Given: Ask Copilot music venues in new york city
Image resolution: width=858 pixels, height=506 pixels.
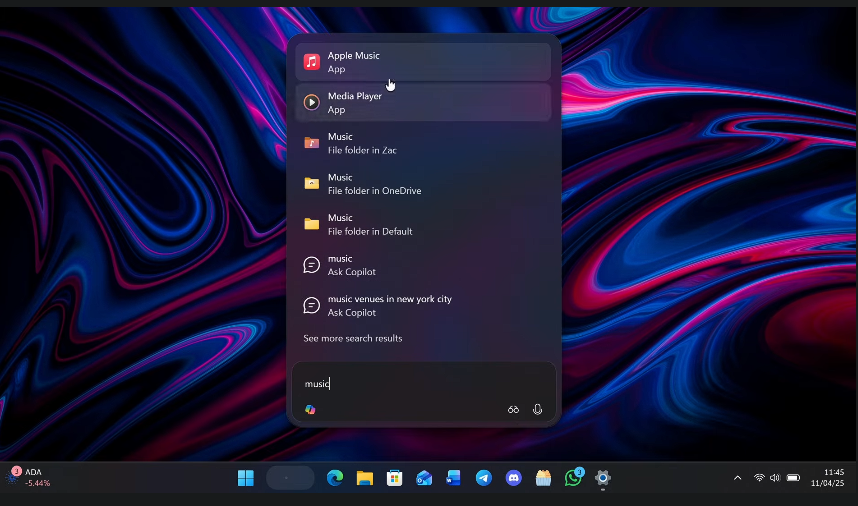Looking at the screenshot, I should 422,305.
